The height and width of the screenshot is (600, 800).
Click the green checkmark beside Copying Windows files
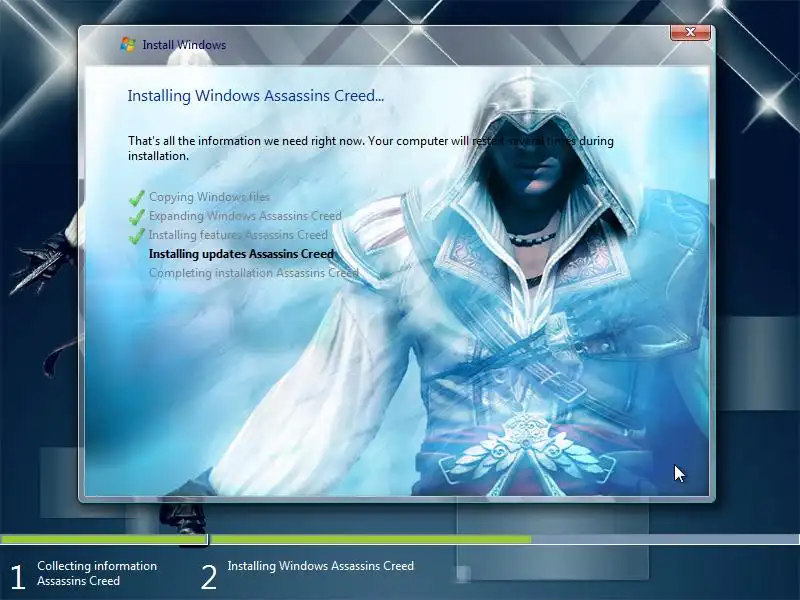(x=136, y=197)
